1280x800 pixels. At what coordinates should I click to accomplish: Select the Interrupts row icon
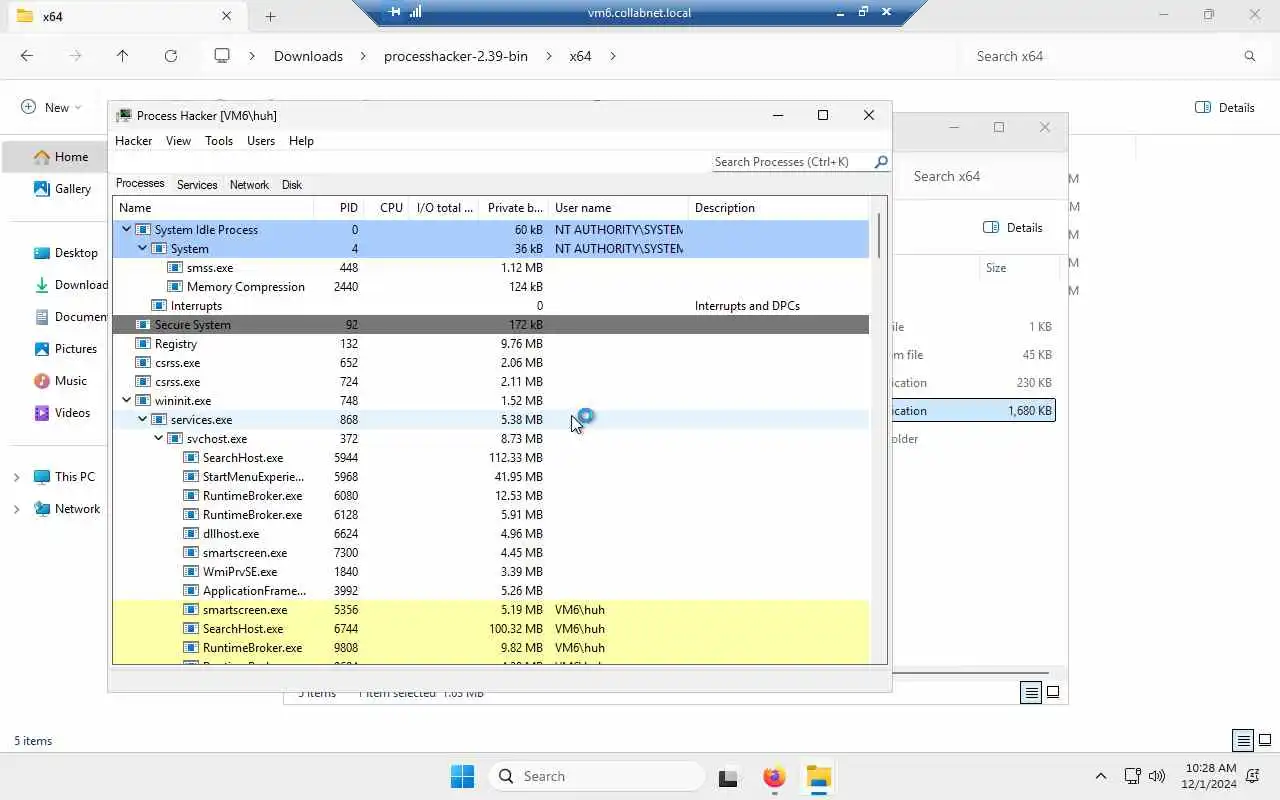(x=159, y=306)
